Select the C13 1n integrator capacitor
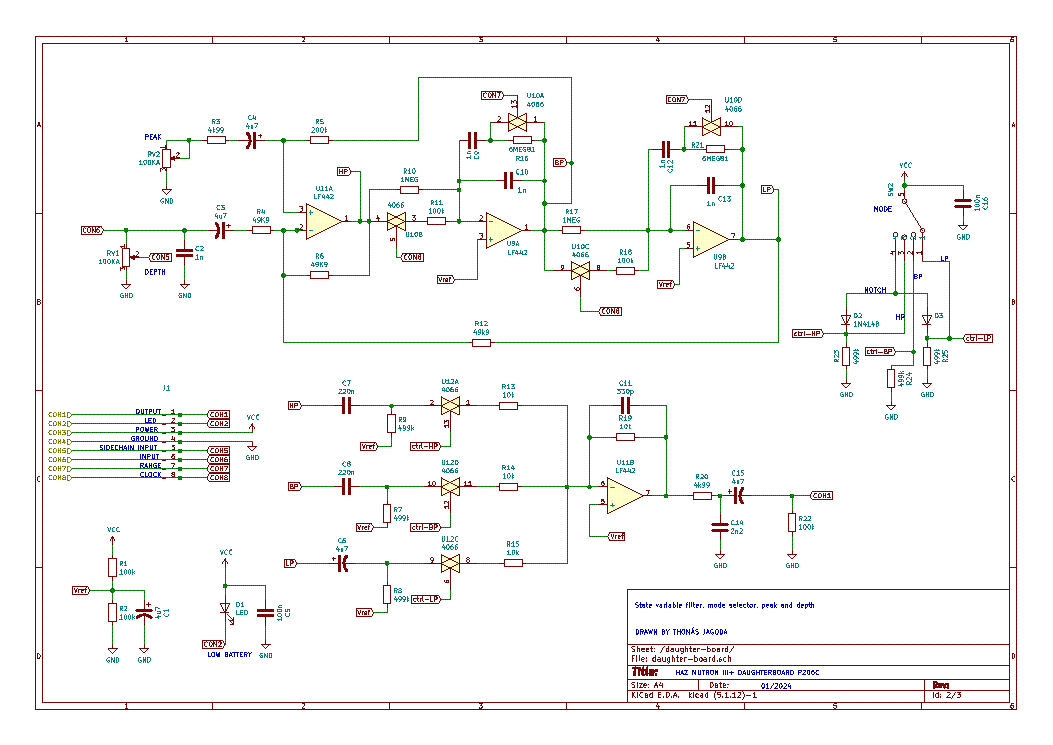The width and height of the screenshot is (1053, 745). (711, 185)
